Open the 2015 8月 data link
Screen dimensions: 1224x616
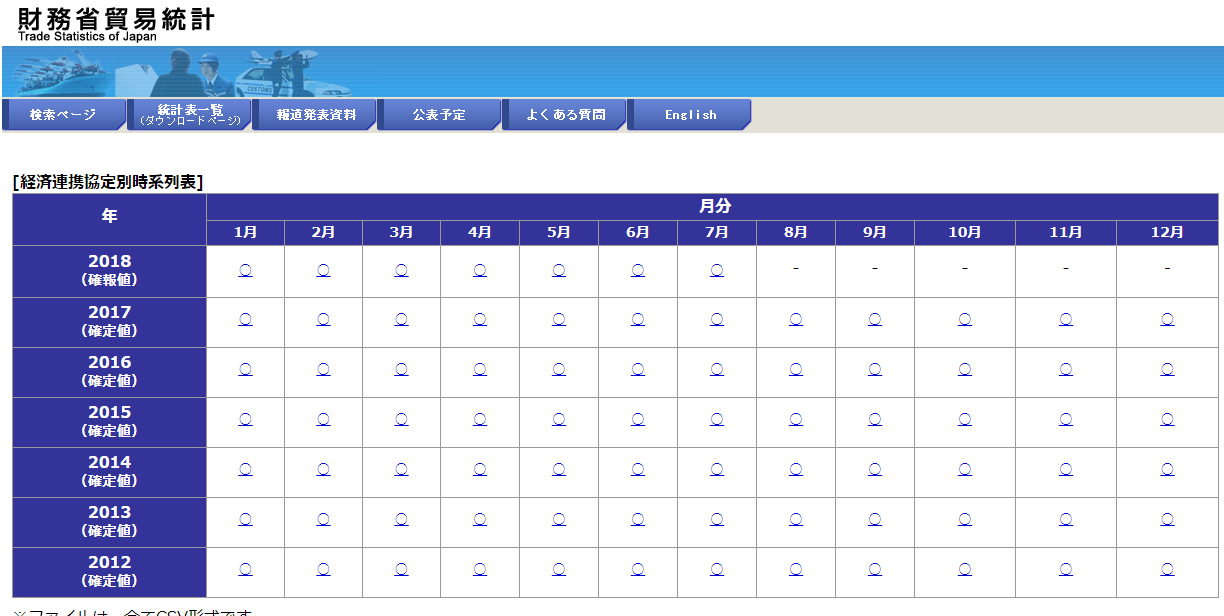[x=796, y=420]
